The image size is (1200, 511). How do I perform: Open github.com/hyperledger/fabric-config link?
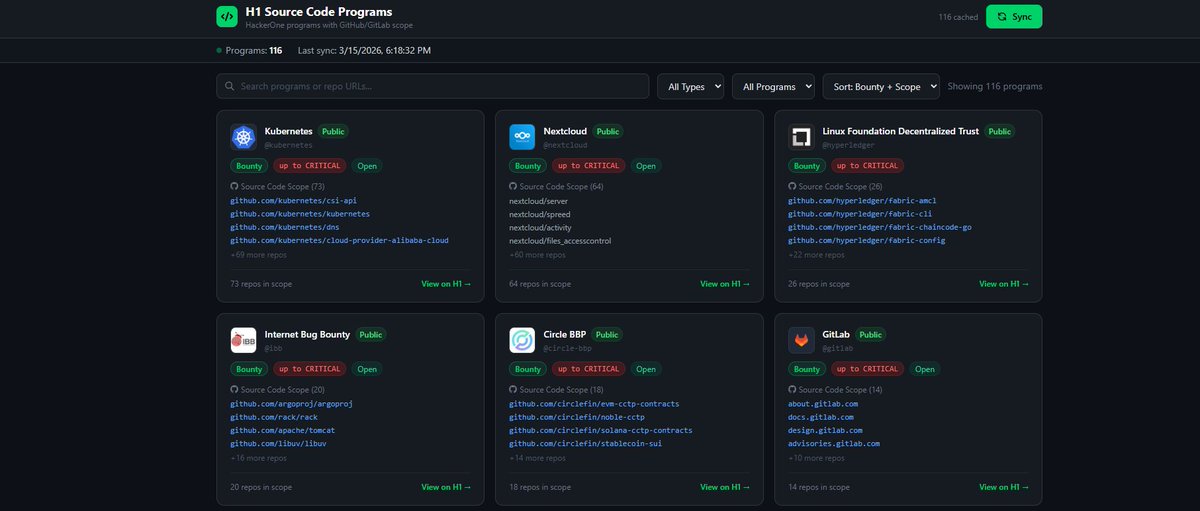pos(866,240)
